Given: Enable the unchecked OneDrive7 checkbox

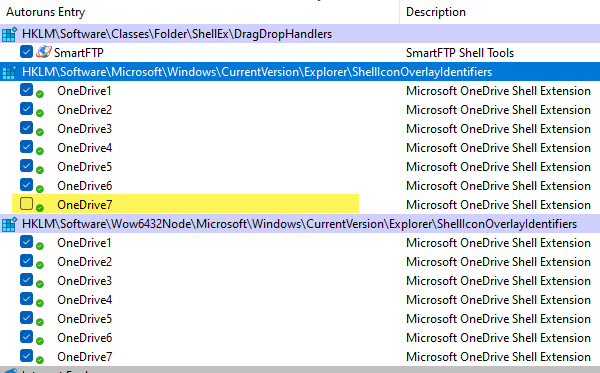Looking at the screenshot, I should point(26,204).
